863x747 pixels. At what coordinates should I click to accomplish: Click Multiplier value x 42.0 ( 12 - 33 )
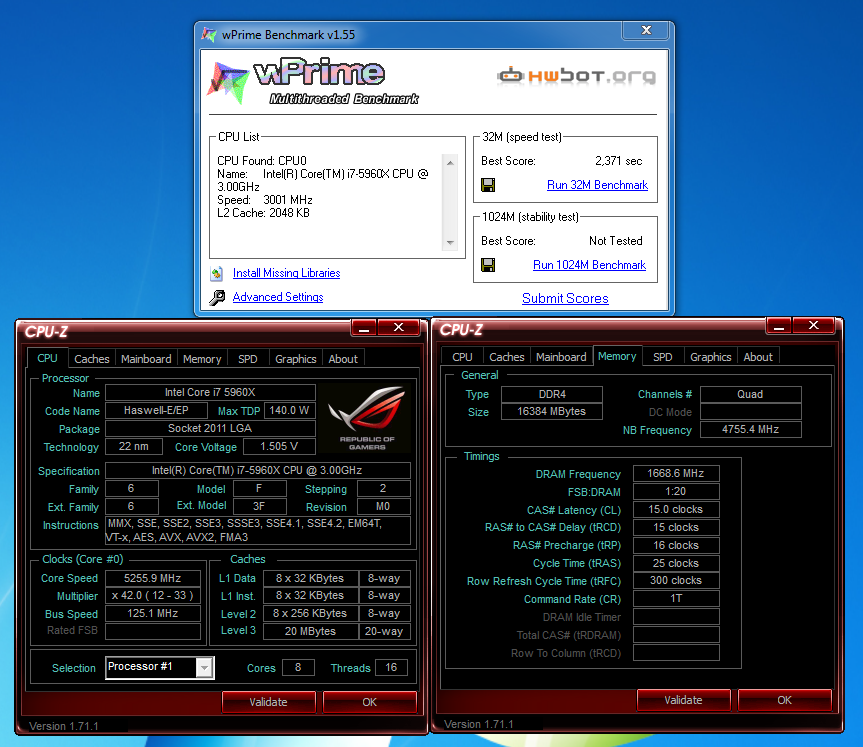[x=152, y=596]
